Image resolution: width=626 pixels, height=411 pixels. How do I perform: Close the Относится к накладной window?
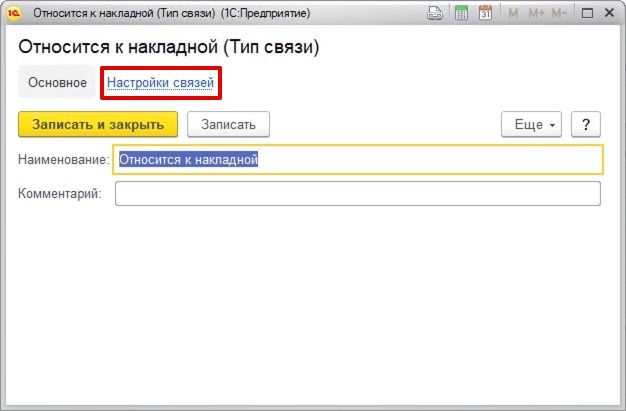pyautogui.click(x=609, y=14)
